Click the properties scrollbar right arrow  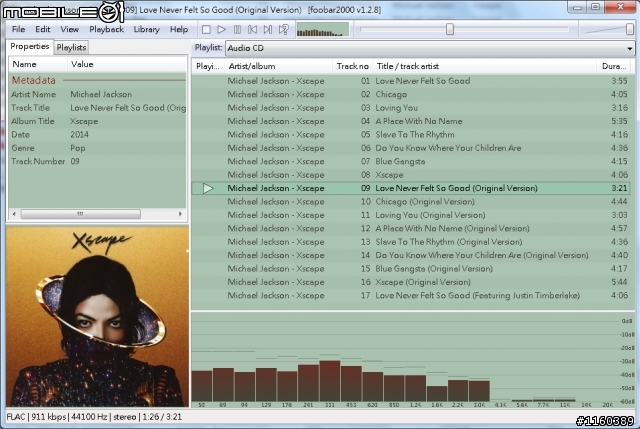(180, 214)
